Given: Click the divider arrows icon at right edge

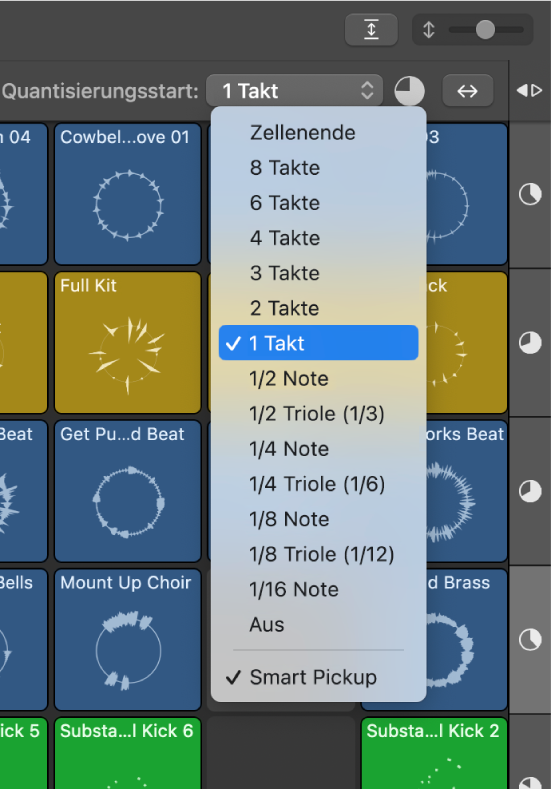Looking at the screenshot, I should pos(529,91).
